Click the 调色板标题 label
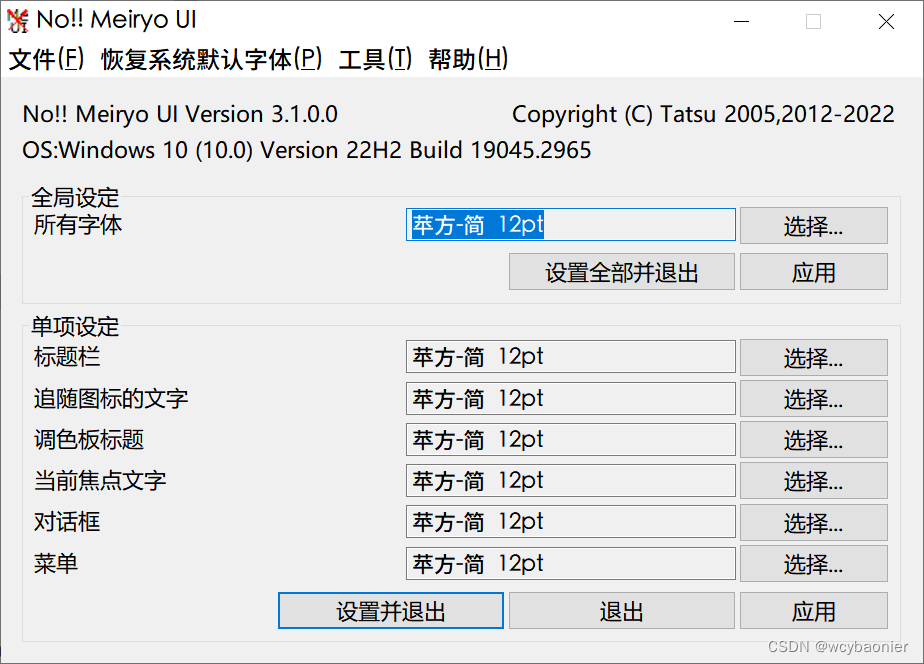 click(88, 440)
